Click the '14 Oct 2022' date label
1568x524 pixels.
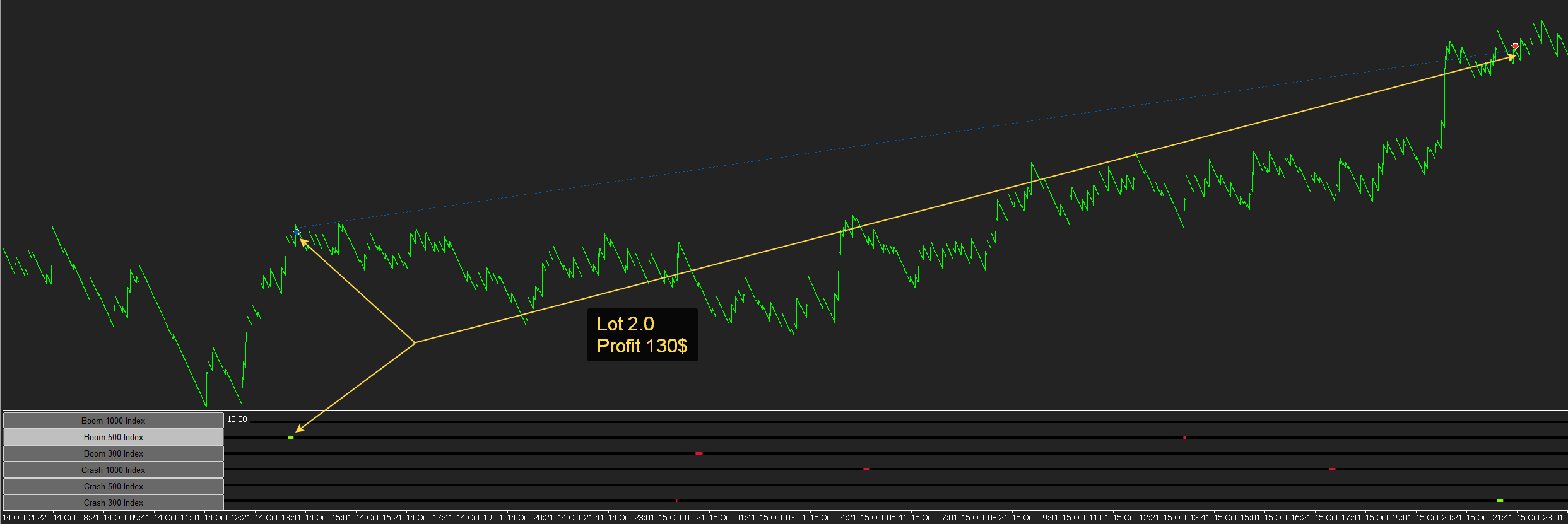[25, 518]
